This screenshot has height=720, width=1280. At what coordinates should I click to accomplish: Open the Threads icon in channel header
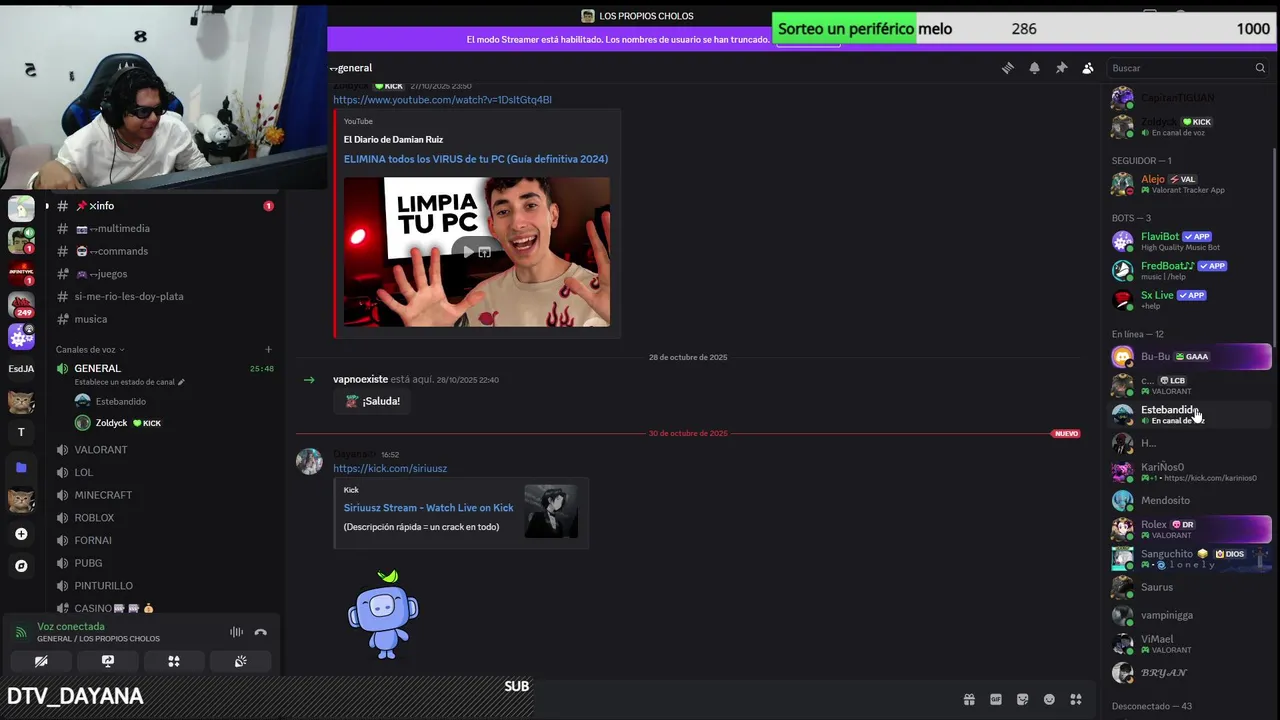tap(1008, 68)
